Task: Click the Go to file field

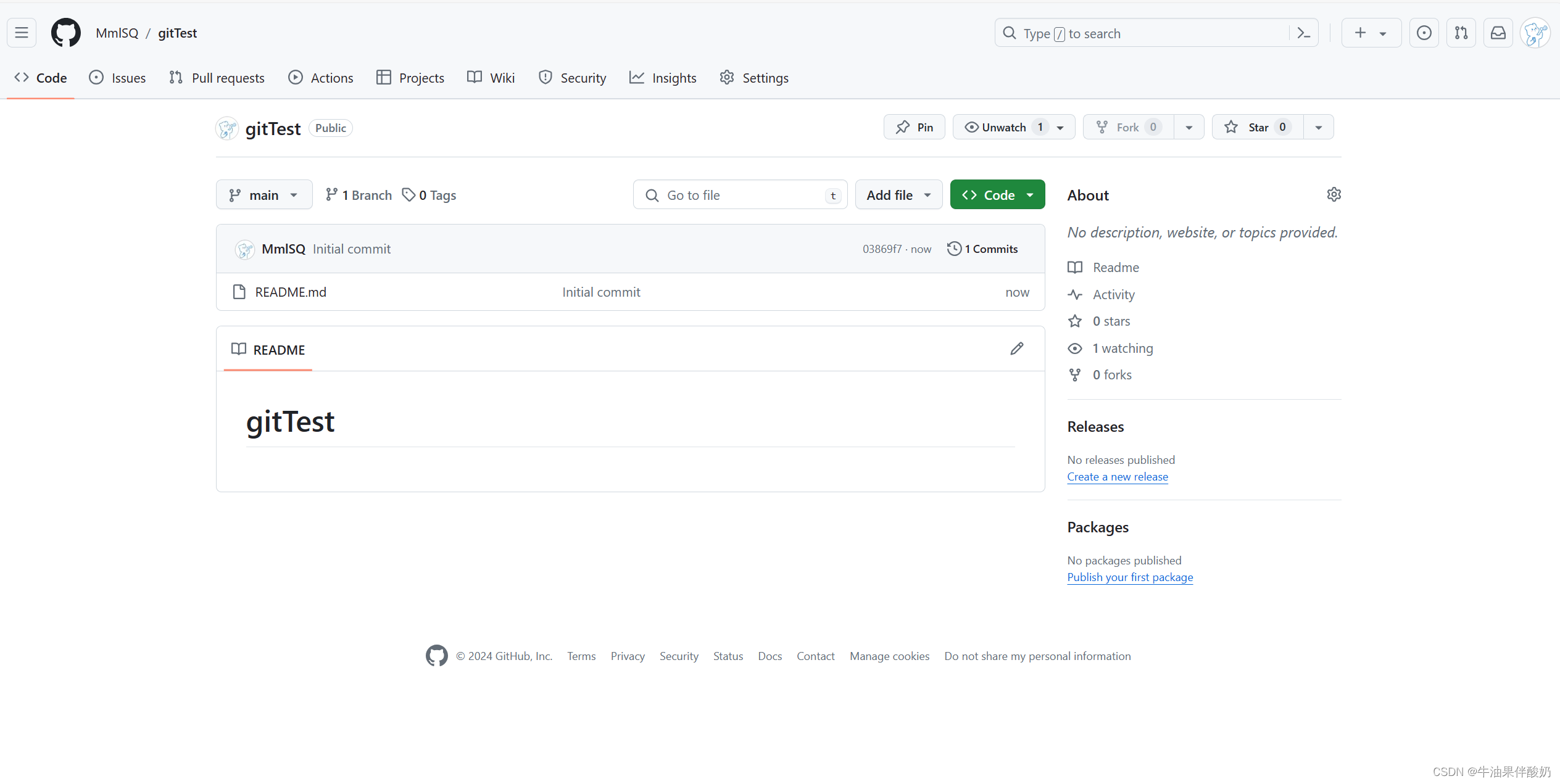Action: pos(739,195)
